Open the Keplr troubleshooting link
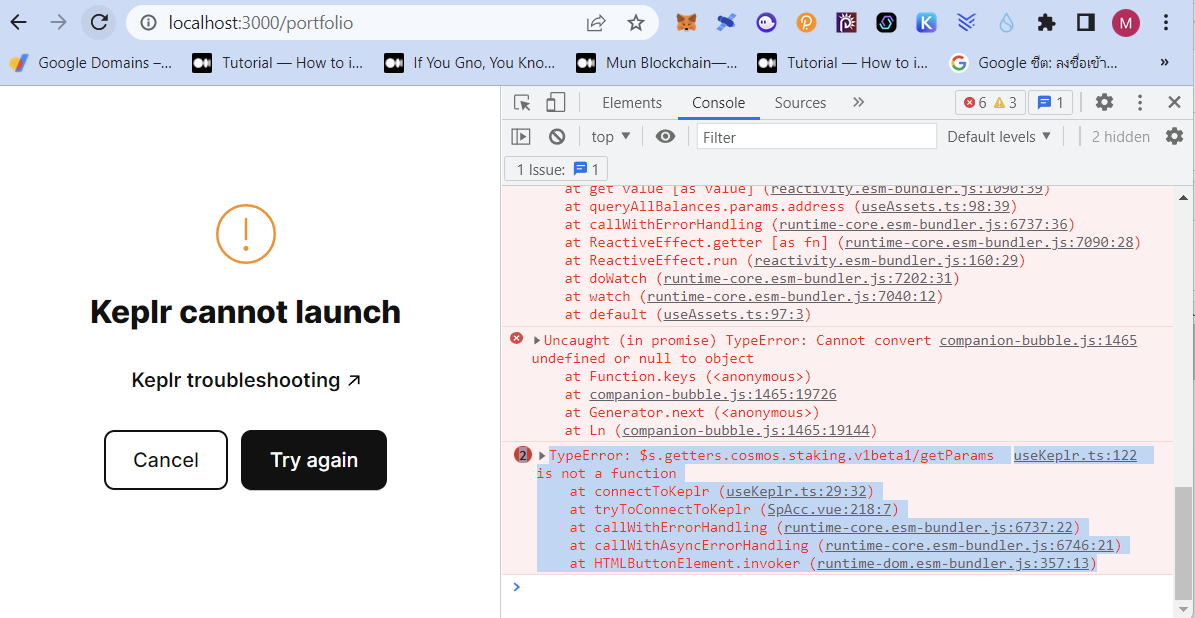Viewport: 1195px width, 618px height. 245,380
